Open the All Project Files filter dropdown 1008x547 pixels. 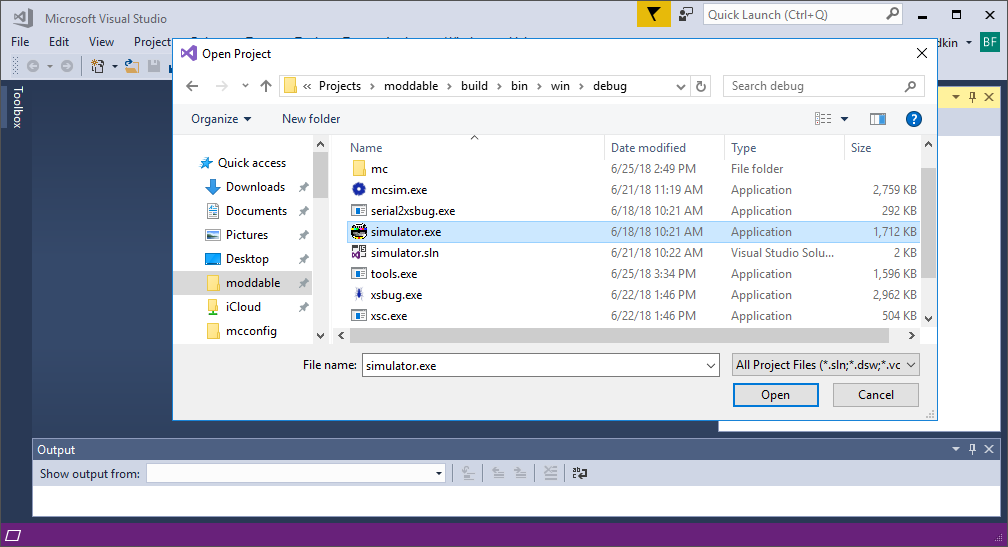click(x=825, y=365)
